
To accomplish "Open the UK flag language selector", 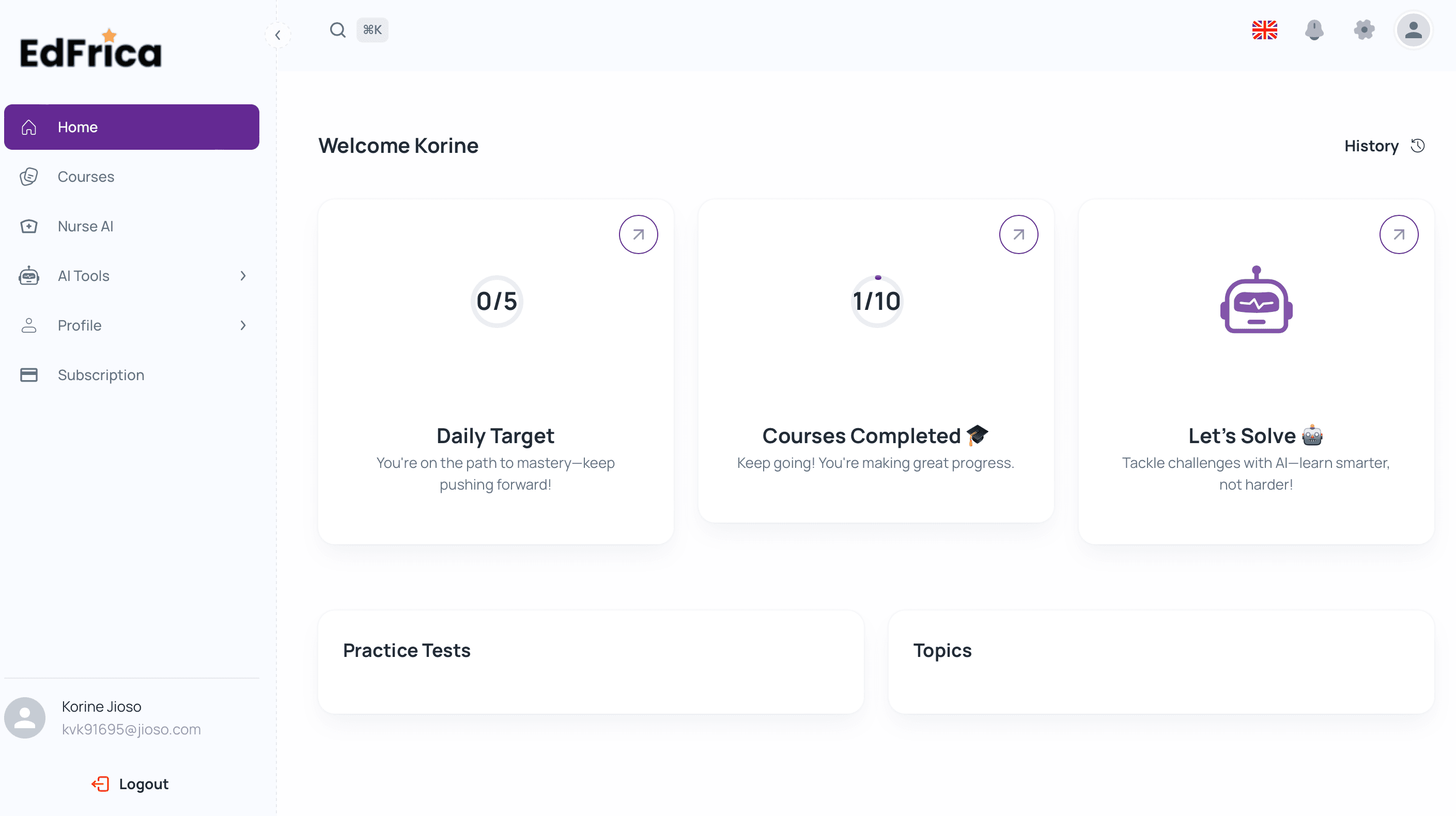I will pos(1264,30).
